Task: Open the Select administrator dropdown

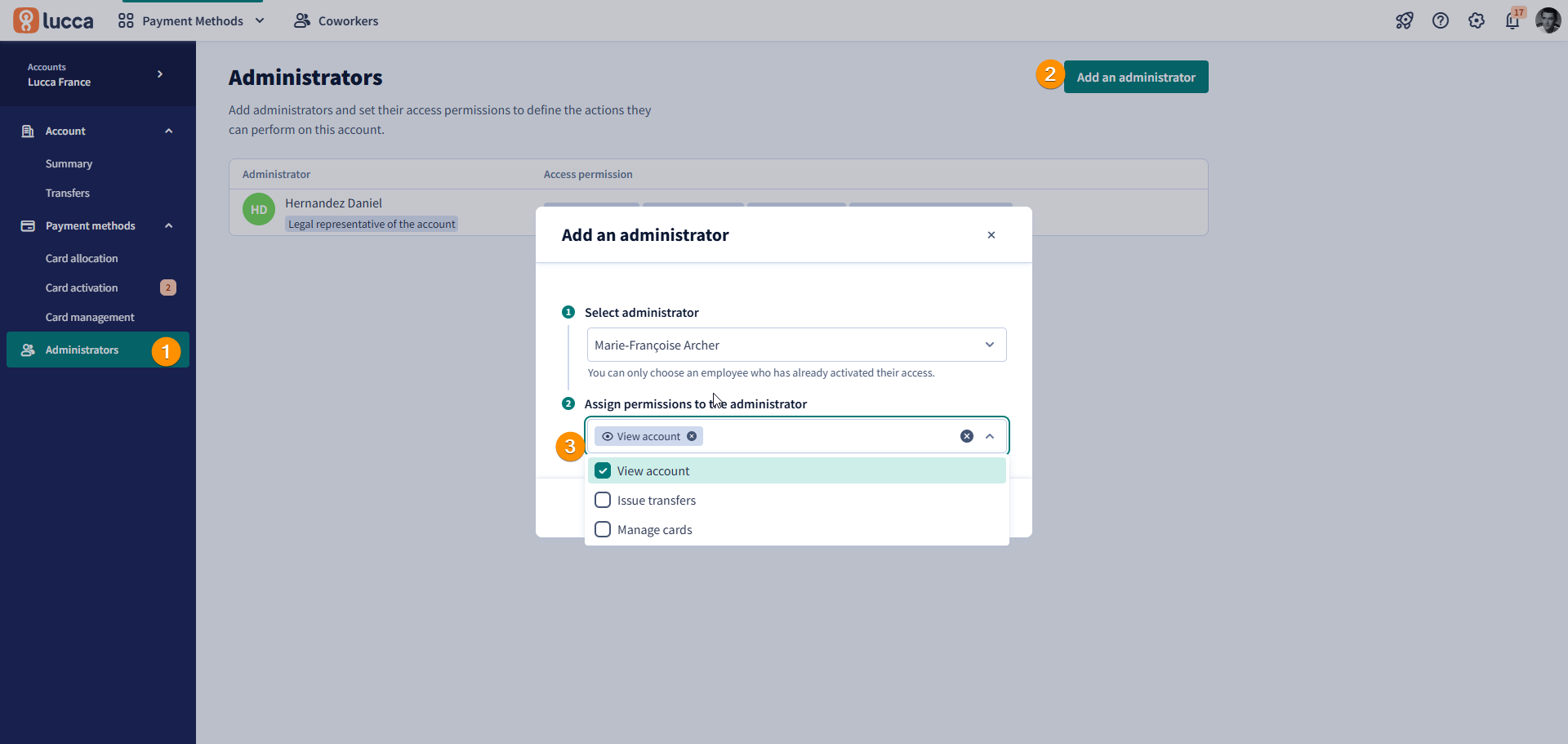Action: (x=796, y=345)
